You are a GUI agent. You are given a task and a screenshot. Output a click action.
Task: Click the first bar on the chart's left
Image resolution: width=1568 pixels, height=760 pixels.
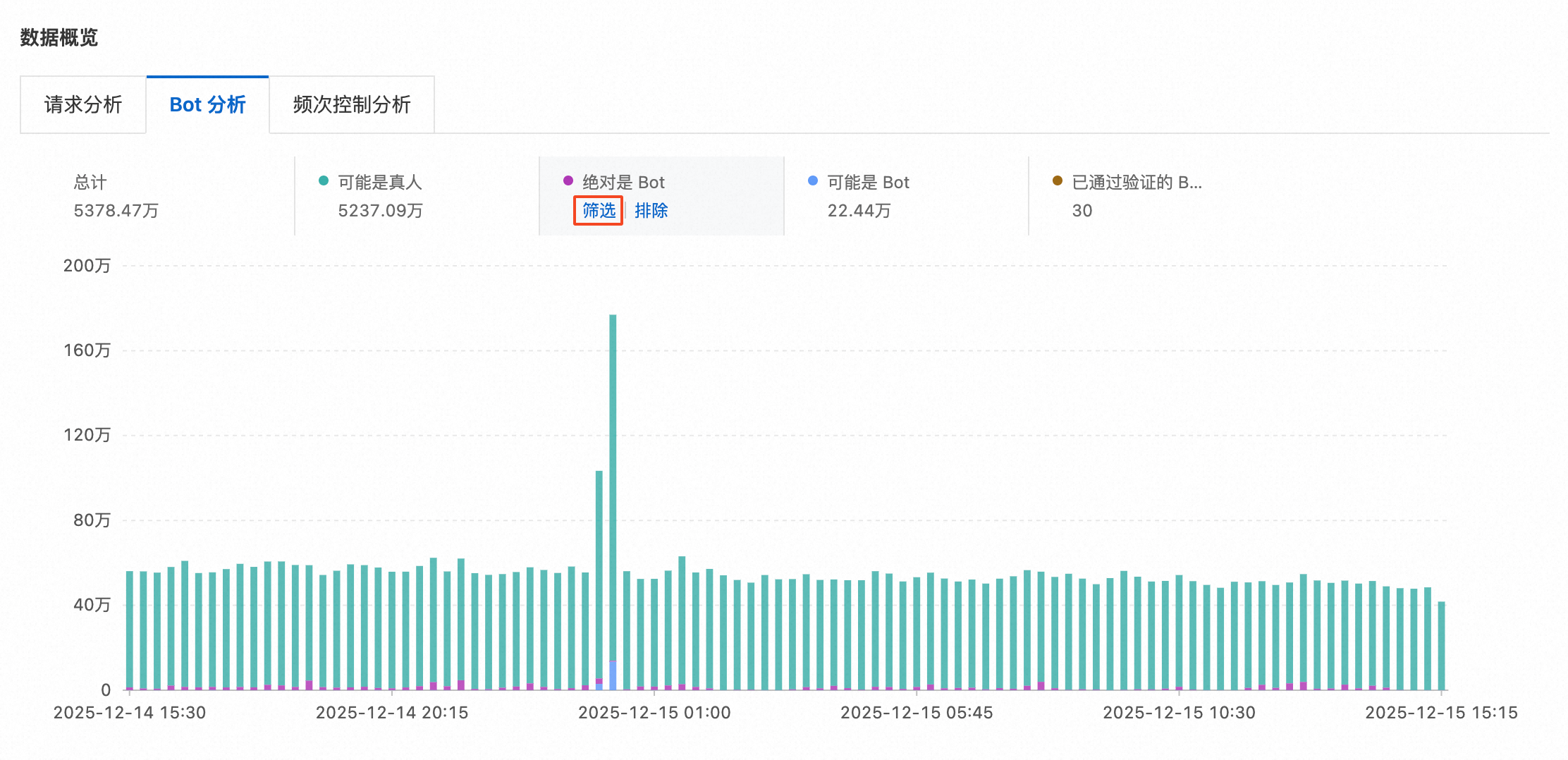click(x=130, y=630)
